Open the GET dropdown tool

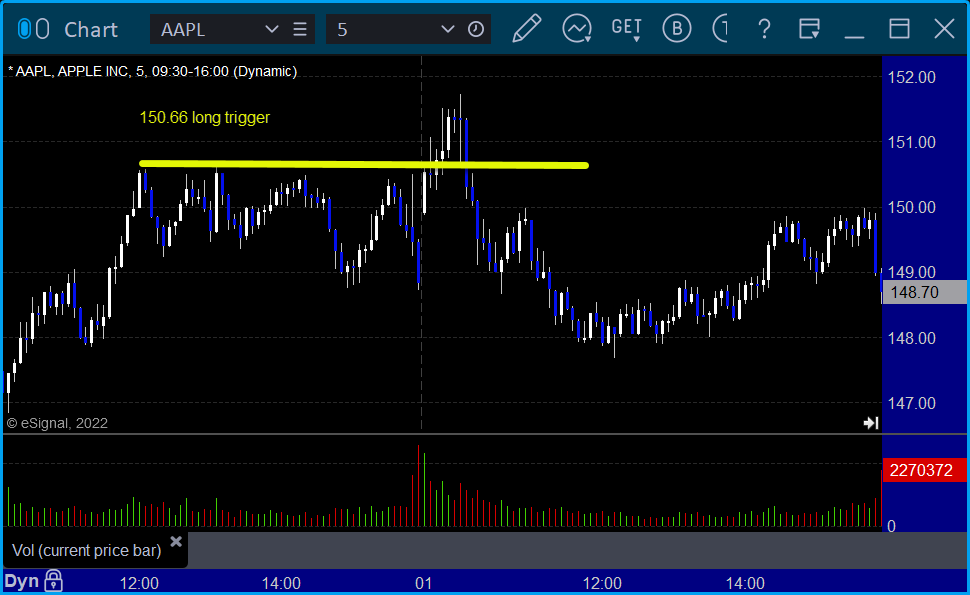pyautogui.click(x=626, y=29)
